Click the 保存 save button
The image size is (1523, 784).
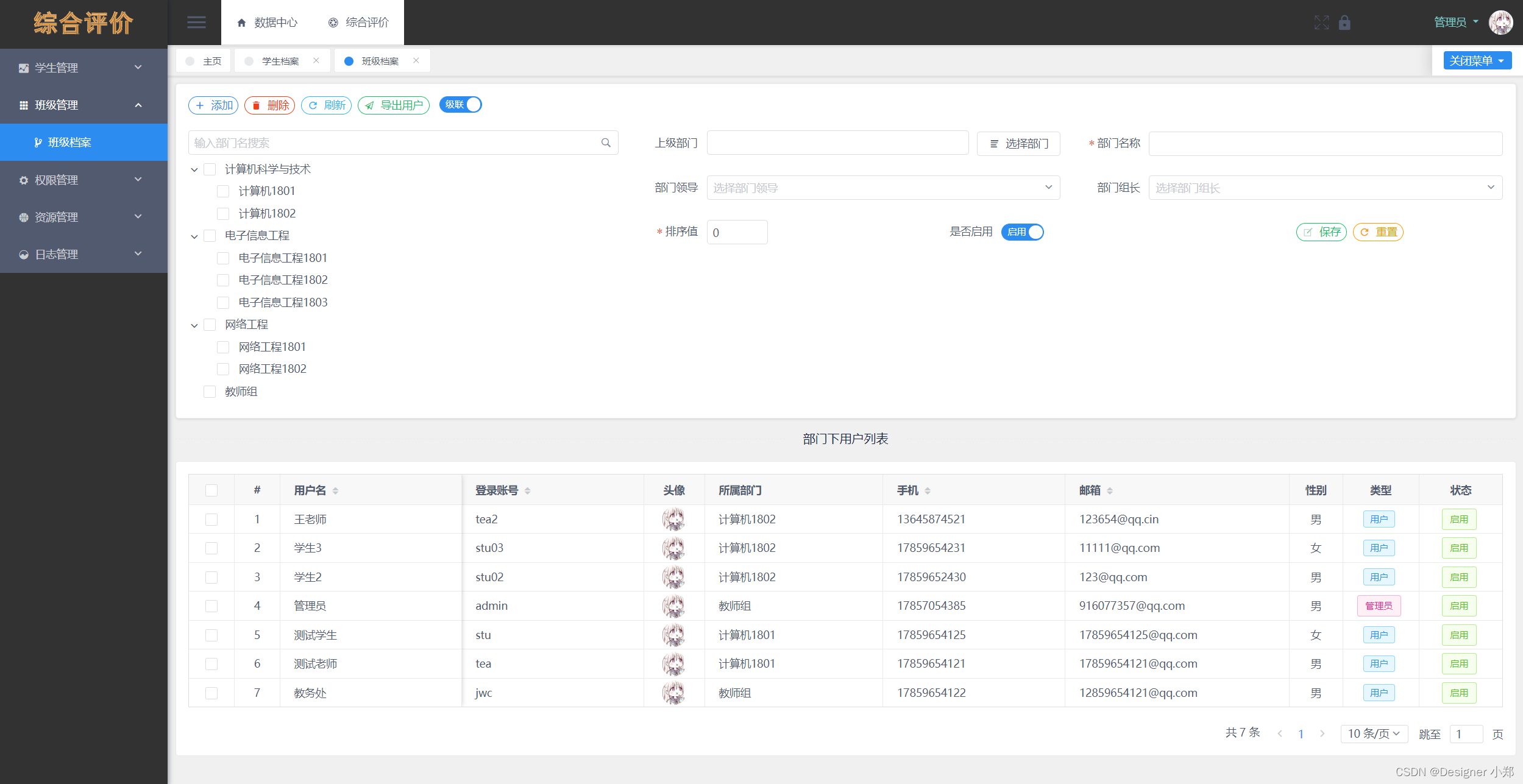coord(1321,232)
